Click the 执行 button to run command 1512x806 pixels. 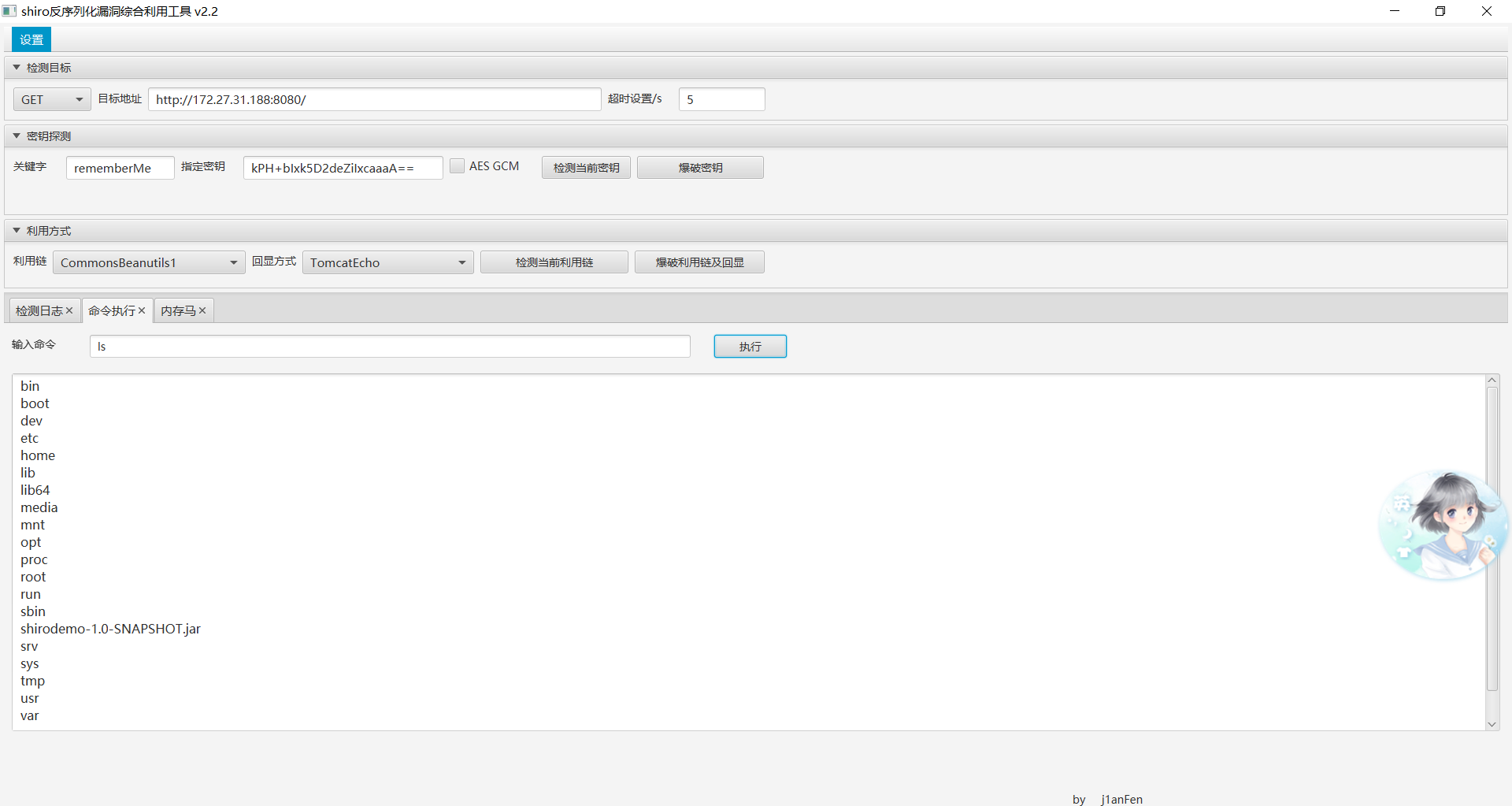750,347
